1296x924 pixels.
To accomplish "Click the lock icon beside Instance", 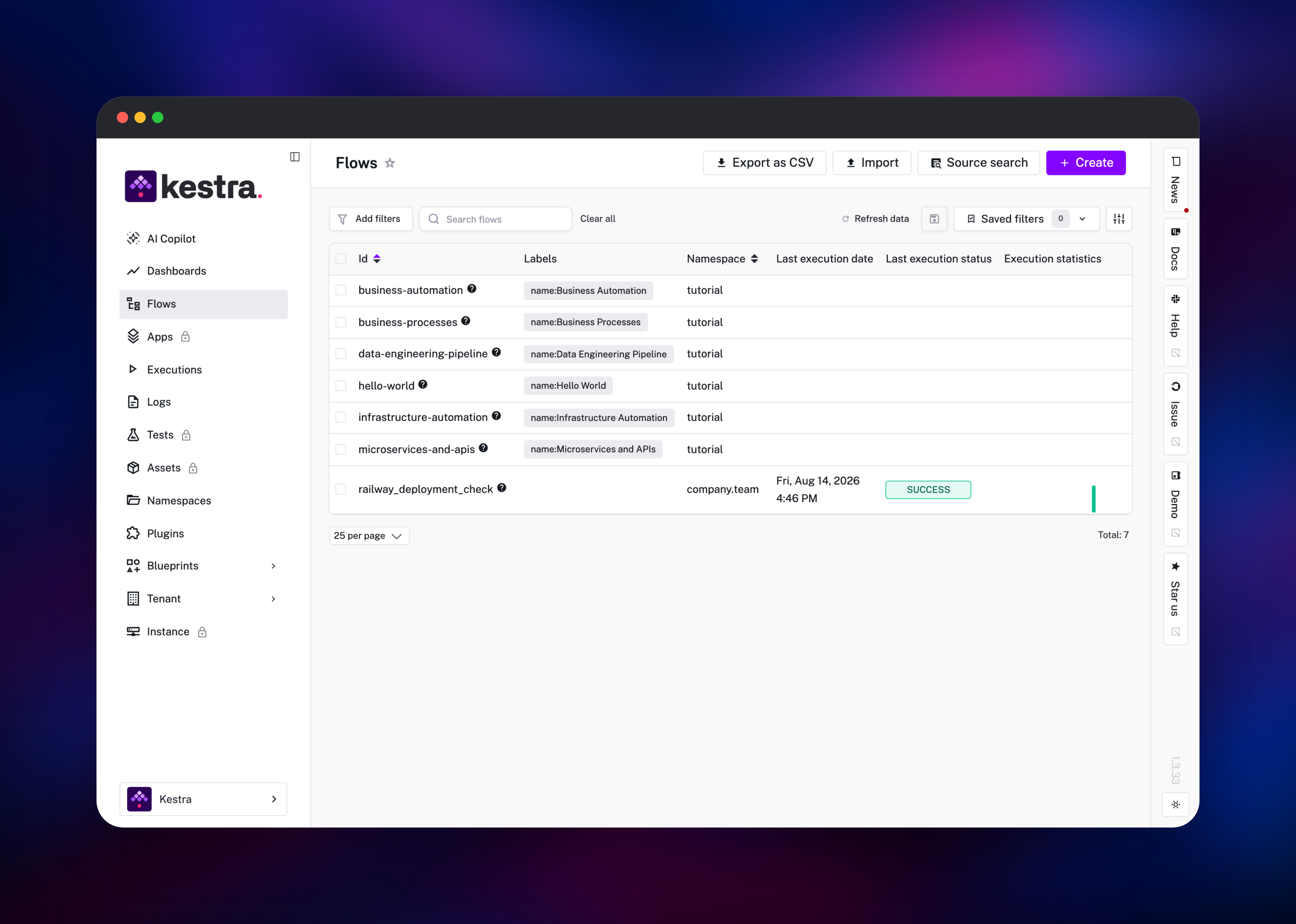I will click(x=202, y=632).
